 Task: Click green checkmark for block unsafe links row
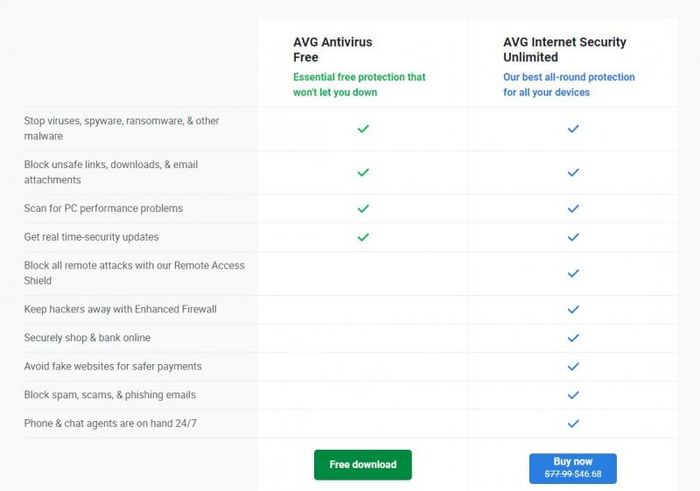[x=363, y=172]
